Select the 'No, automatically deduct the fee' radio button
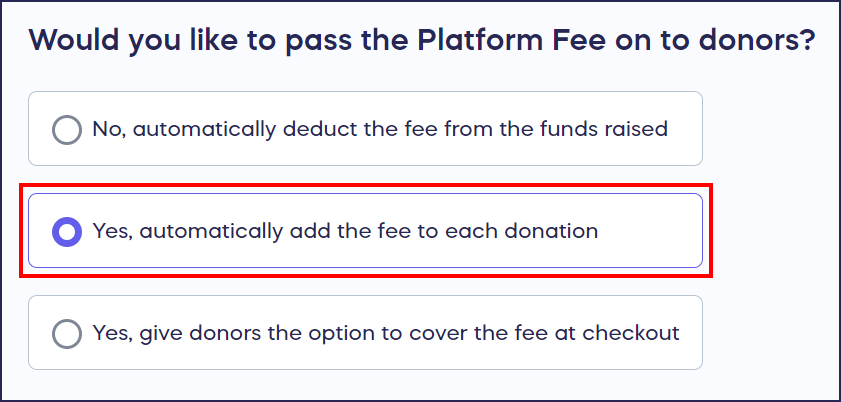The height and width of the screenshot is (402, 841). (66, 129)
